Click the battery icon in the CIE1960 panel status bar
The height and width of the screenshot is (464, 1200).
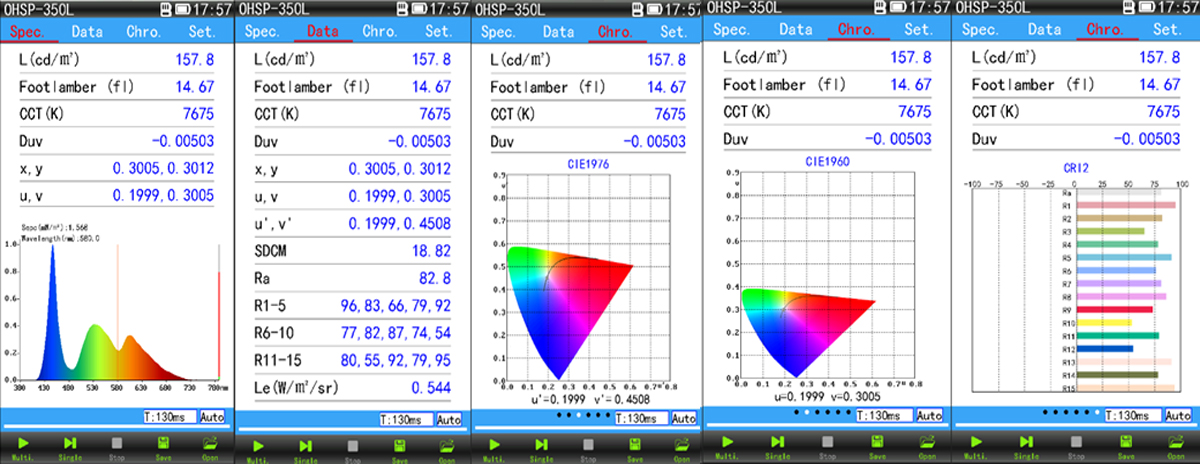(x=896, y=8)
